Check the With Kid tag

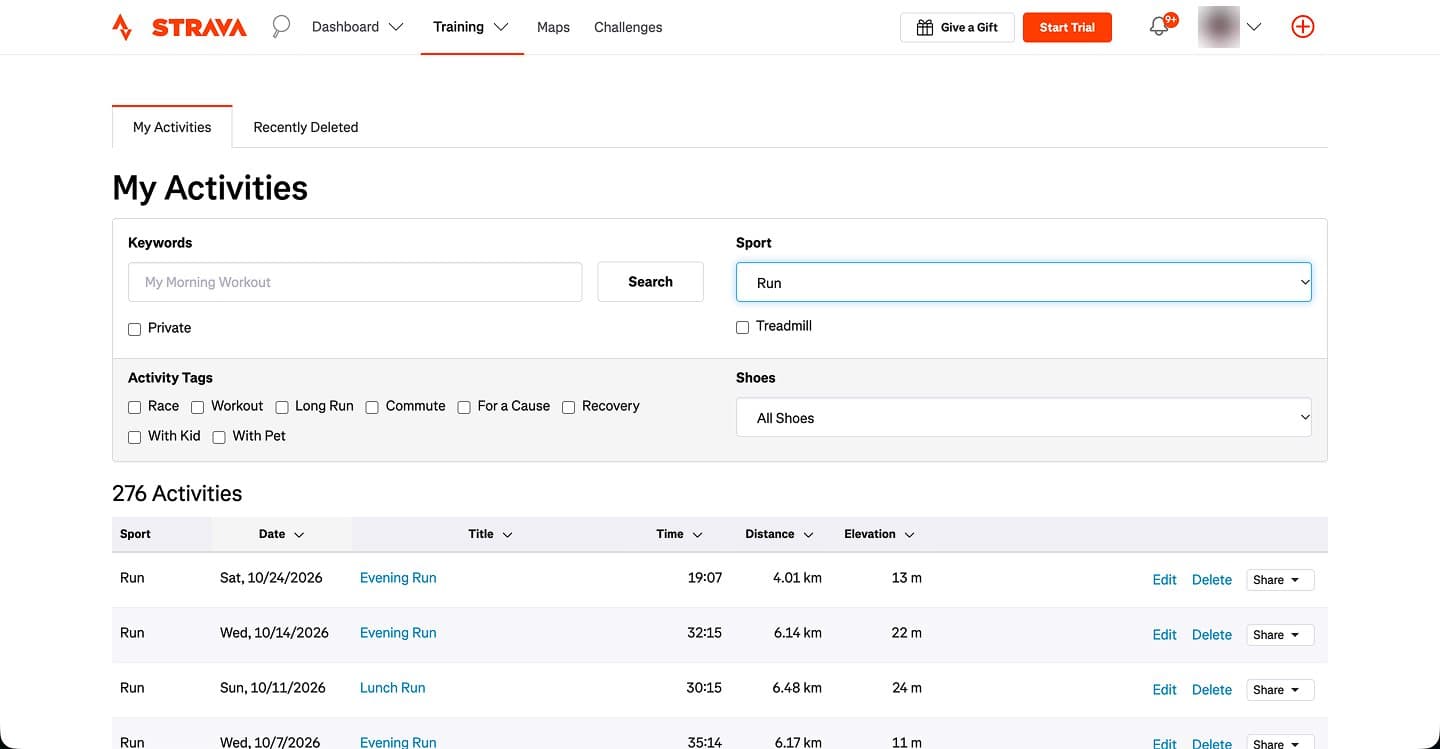tap(134, 437)
